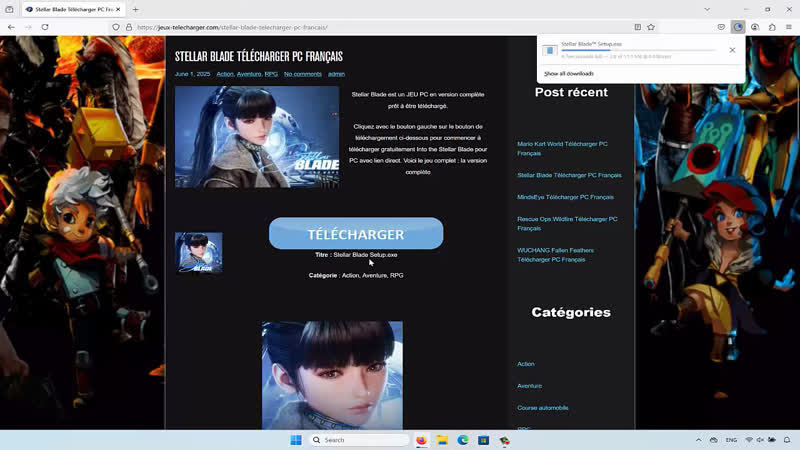Click ENG language indicator
The height and width of the screenshot is (450, 800).
click(x=731, y=440)
